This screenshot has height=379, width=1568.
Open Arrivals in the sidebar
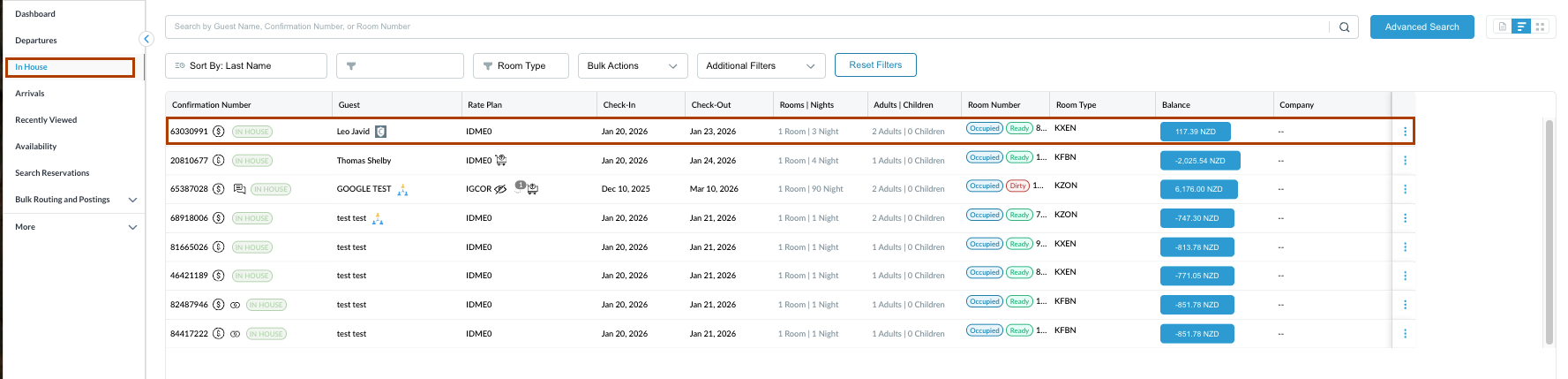pos(30,94)
